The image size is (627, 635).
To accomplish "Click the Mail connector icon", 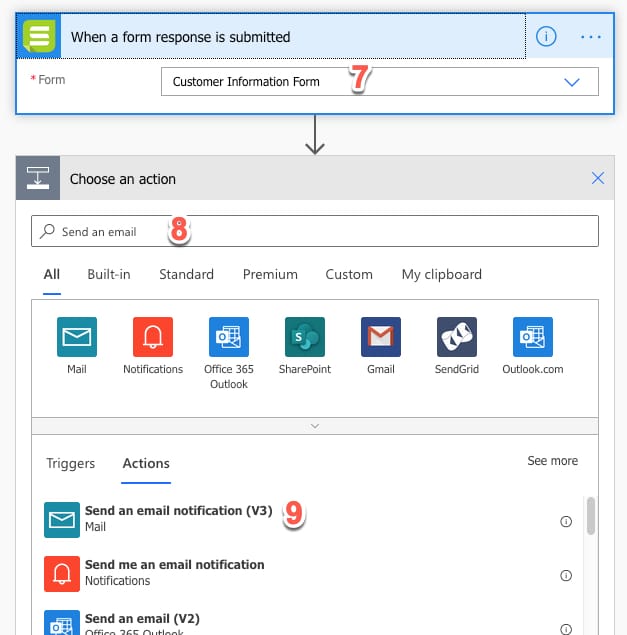I will point(77,337).
